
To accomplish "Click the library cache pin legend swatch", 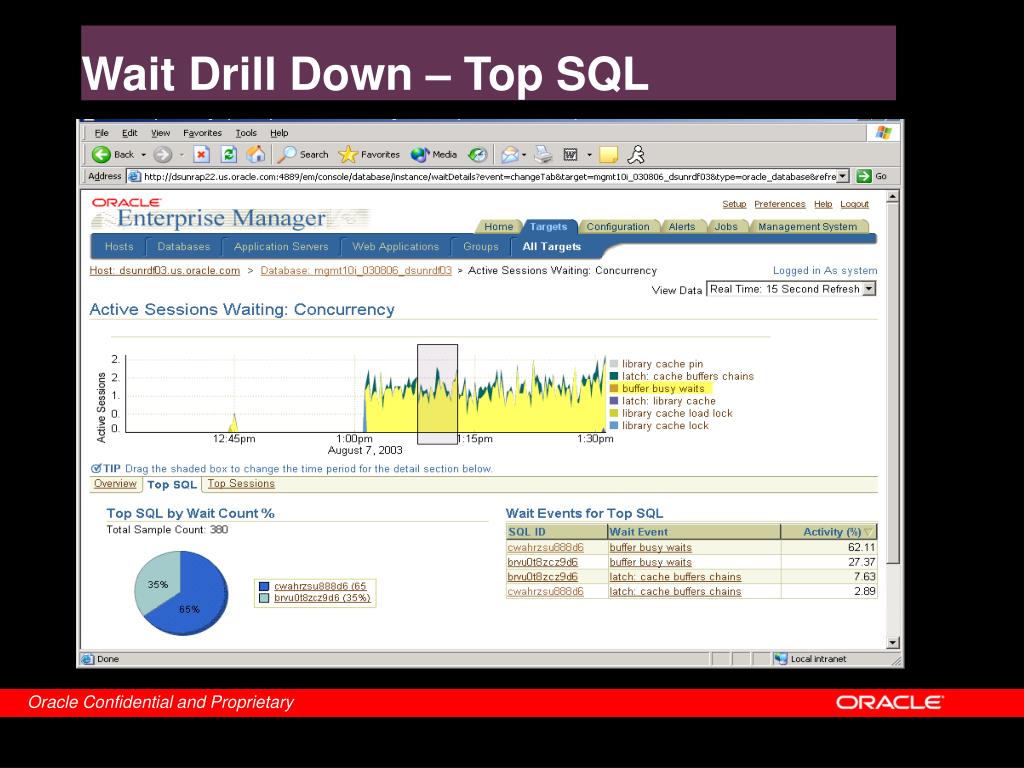I will 614,364.
